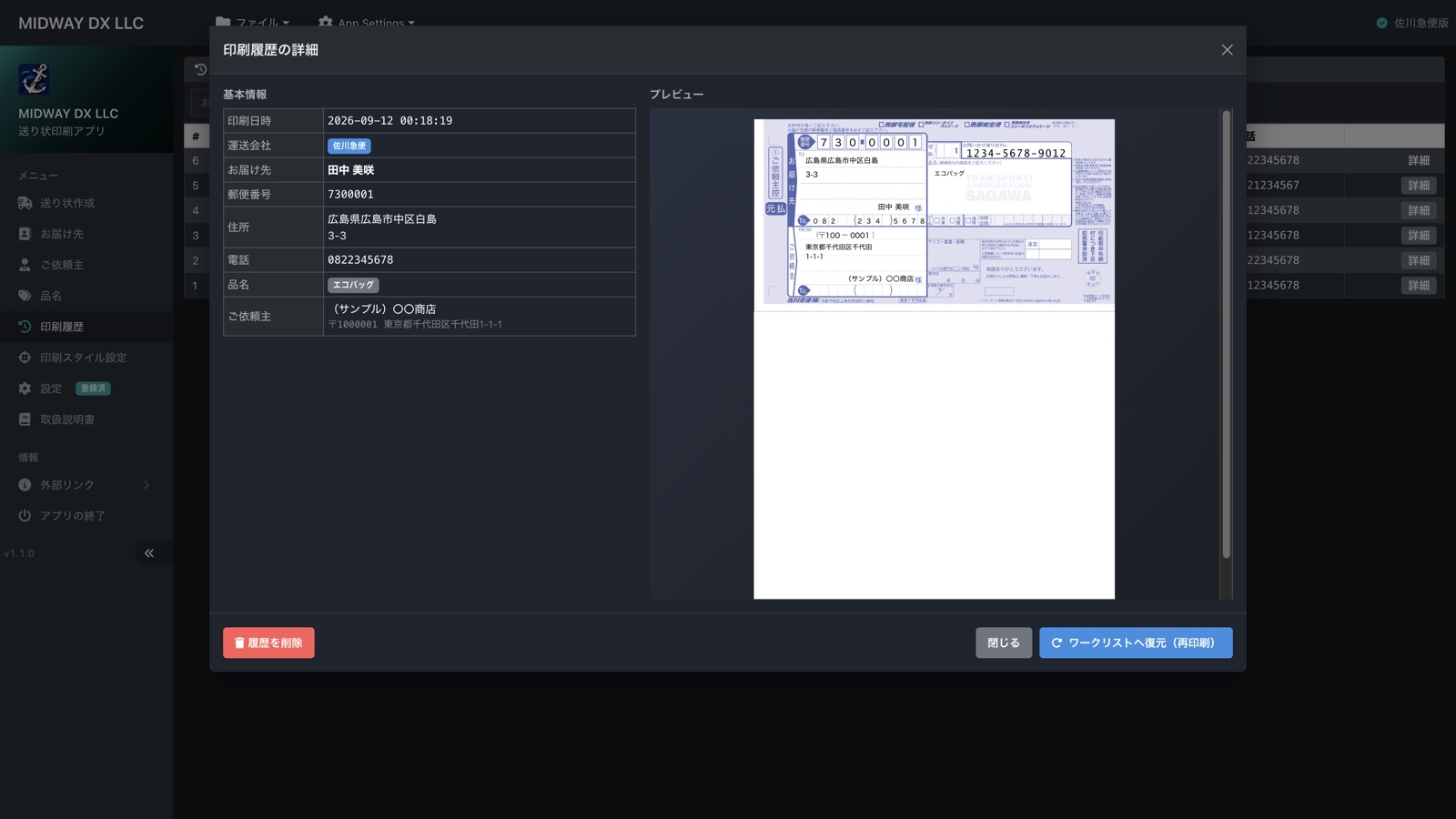Click the MIDWAY DX LLC title in header
Viewport: 1456px width, 819px height.
click(81, 23)
